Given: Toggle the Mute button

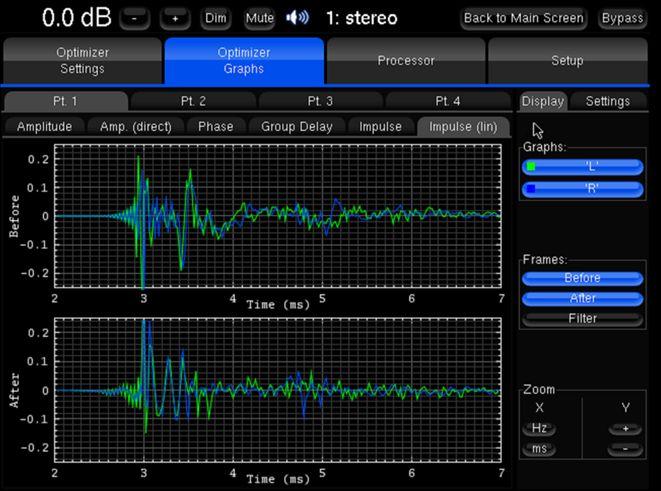Looking at the screenshot, I should [x=259, y=18].
